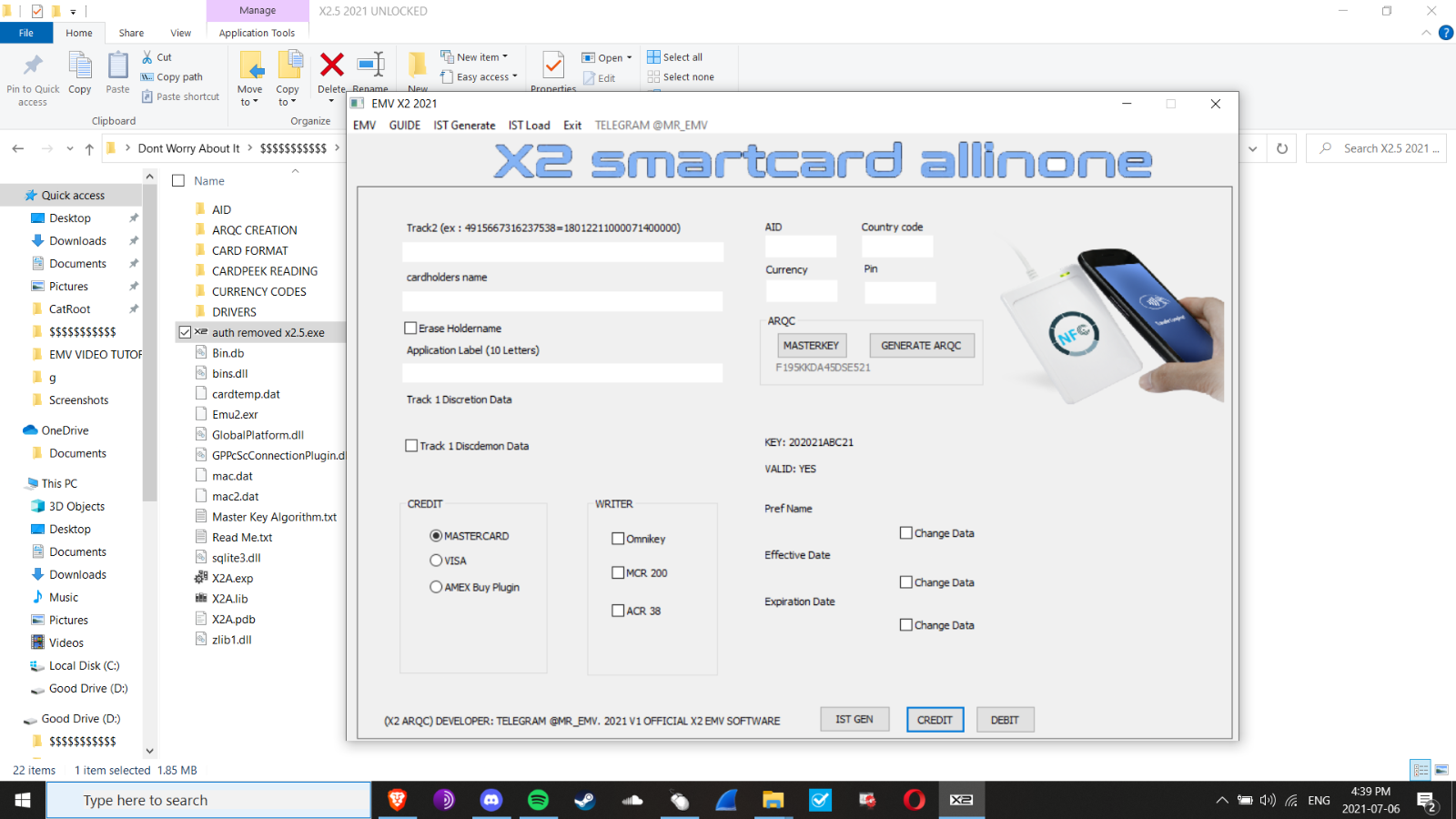Check Track 1 Discdemon Data checkbox
Screen dimensions: 1456x819
pos(411,445)
